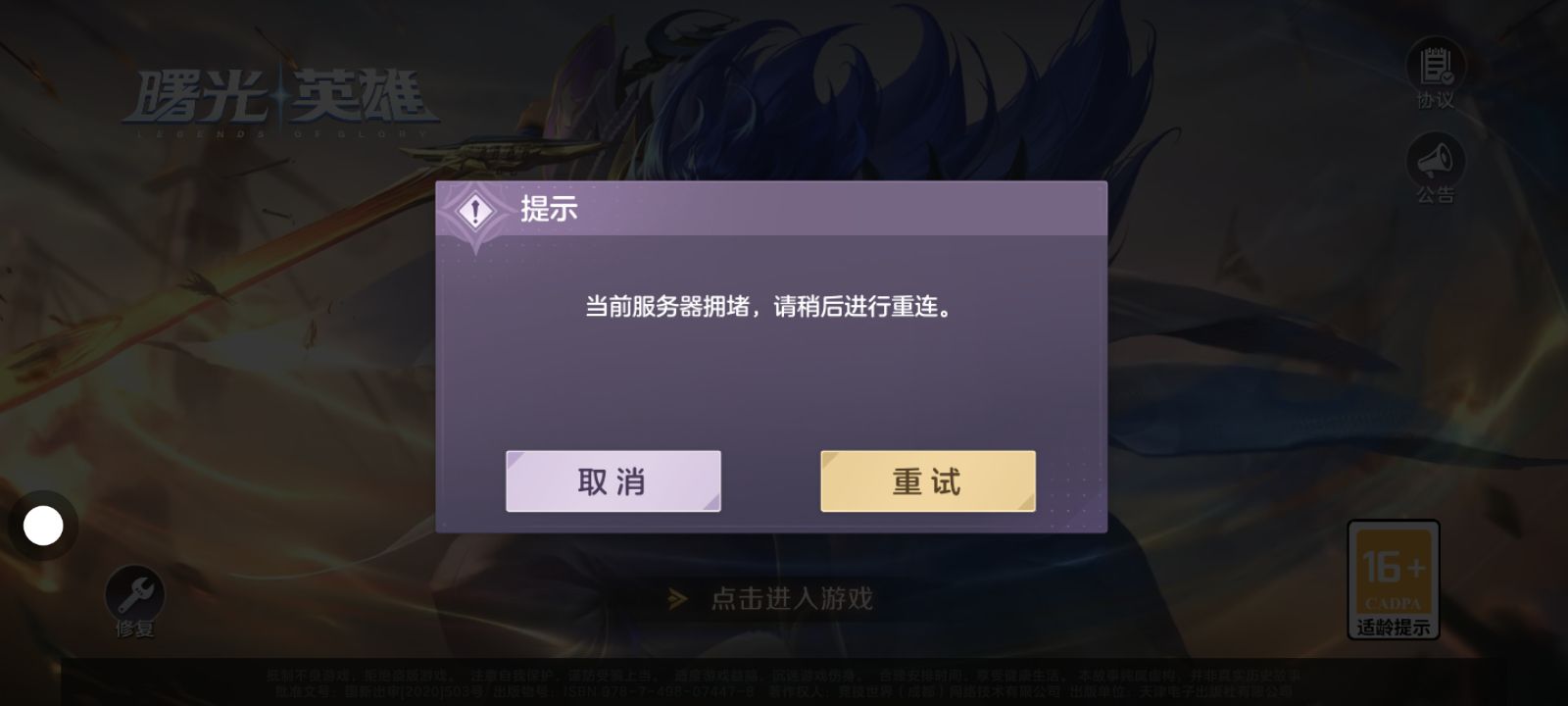Tap the white floating assistive circle
This screenshot has height=706, width=1568.
tap(43, 527)
